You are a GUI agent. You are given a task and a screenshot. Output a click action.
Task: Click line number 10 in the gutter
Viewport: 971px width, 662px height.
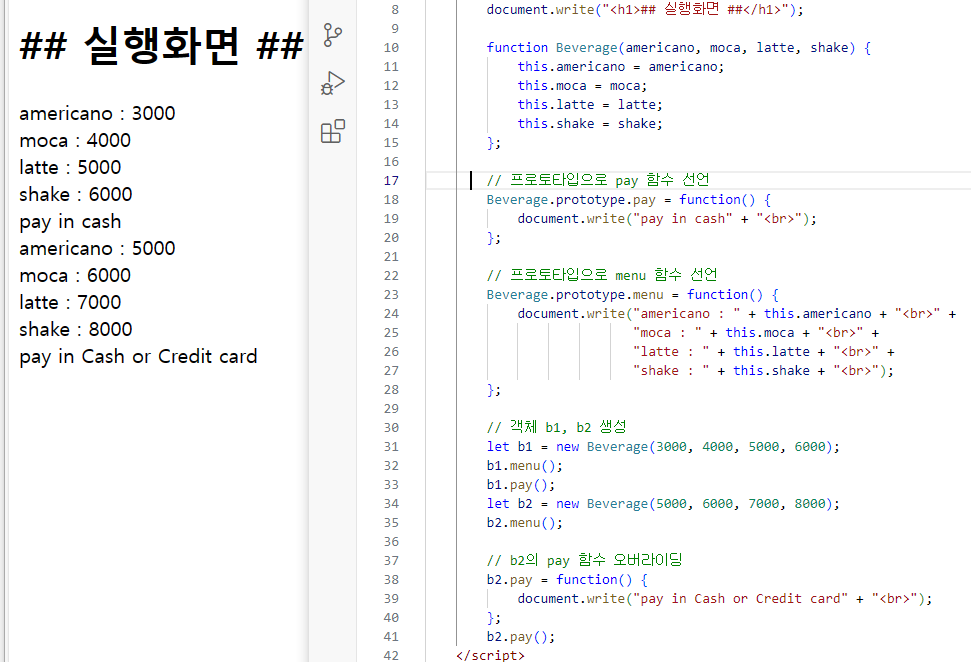(391, 48)
